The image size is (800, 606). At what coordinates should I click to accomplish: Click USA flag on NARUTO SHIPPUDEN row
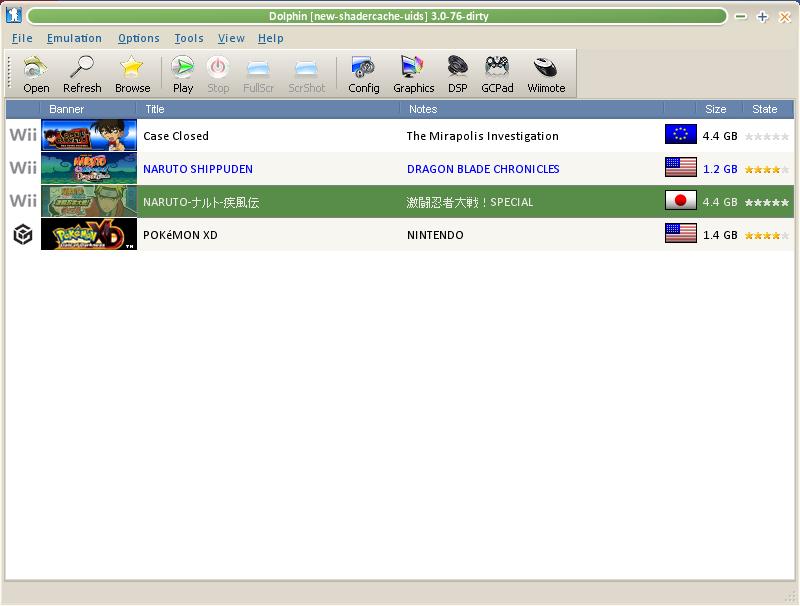pyautogui.click(x=681, y=167)
